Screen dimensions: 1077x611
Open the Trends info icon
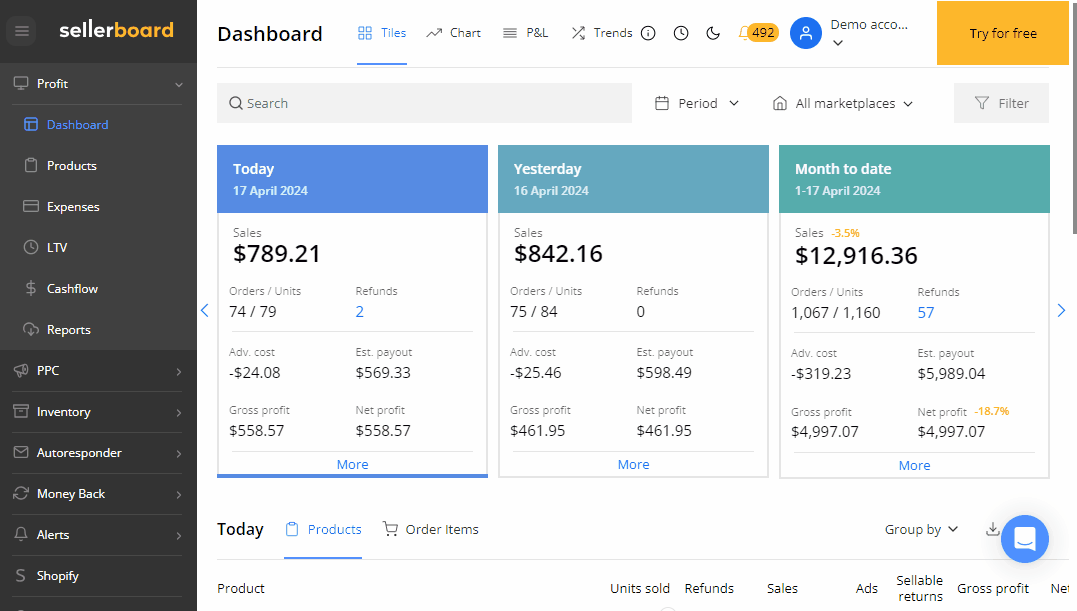click(648, 33)
